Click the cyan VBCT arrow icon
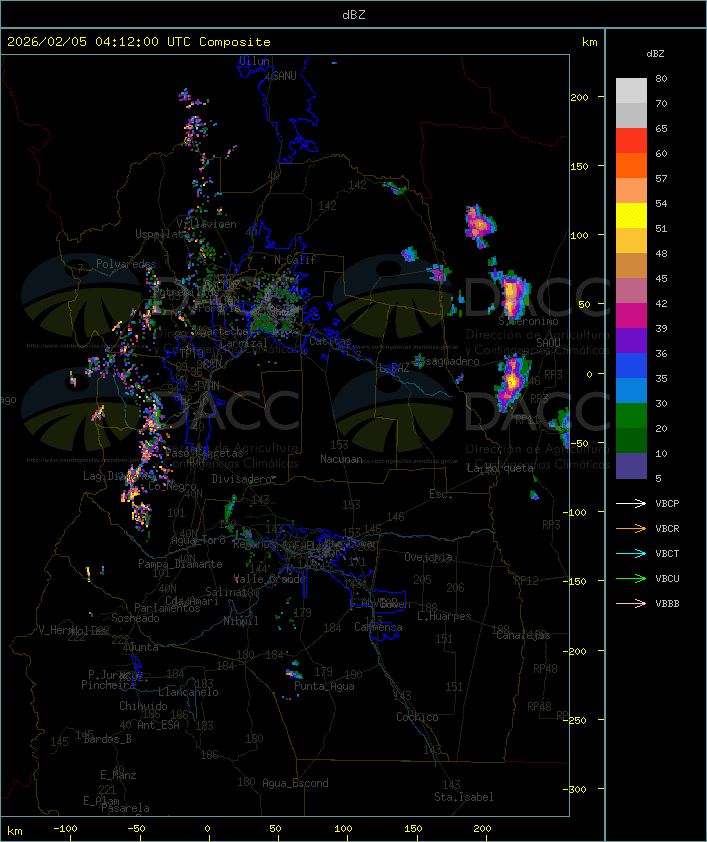 (631, 553)
